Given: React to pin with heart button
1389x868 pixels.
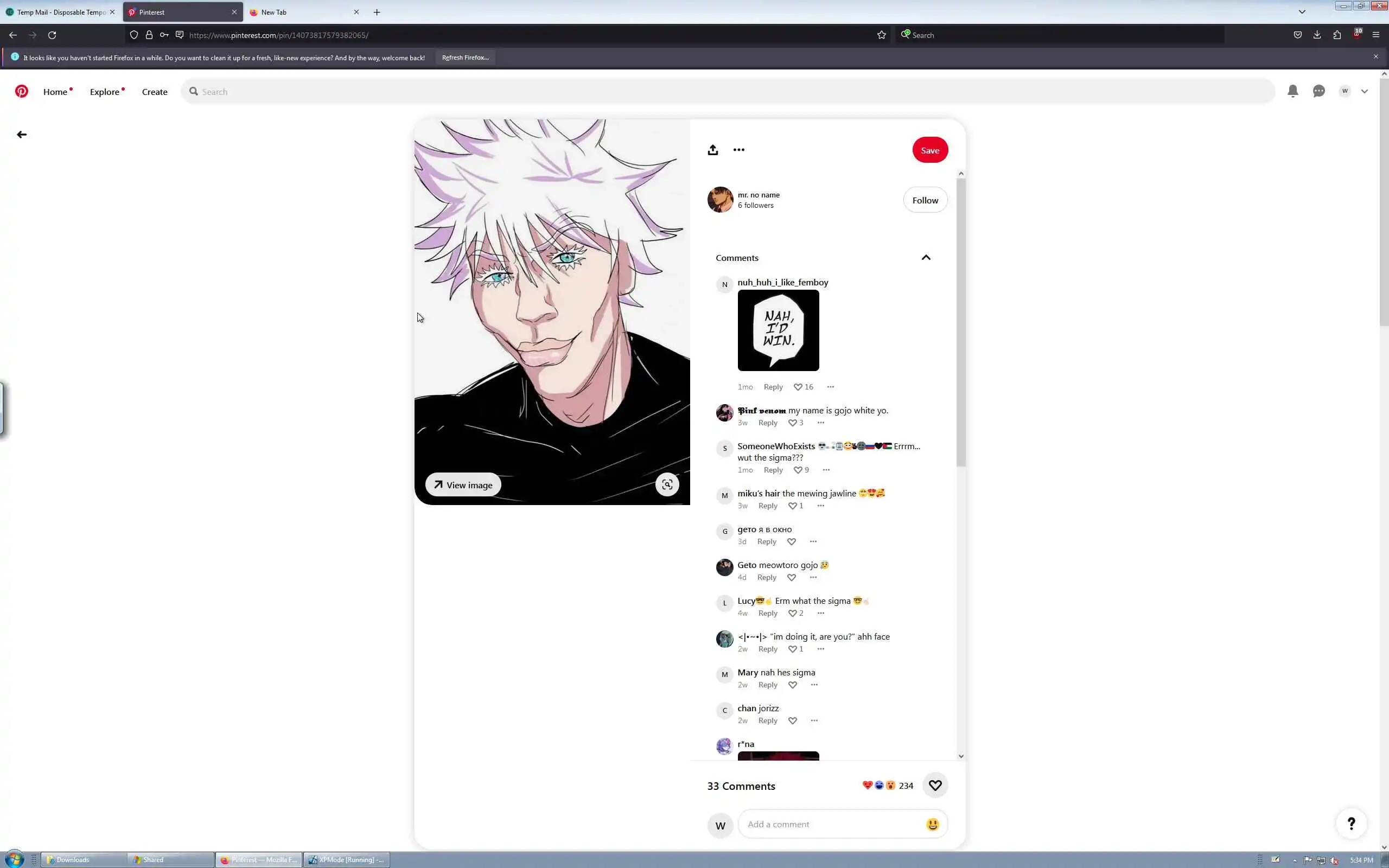Looking at the screenshot, I should pos(935,786).
